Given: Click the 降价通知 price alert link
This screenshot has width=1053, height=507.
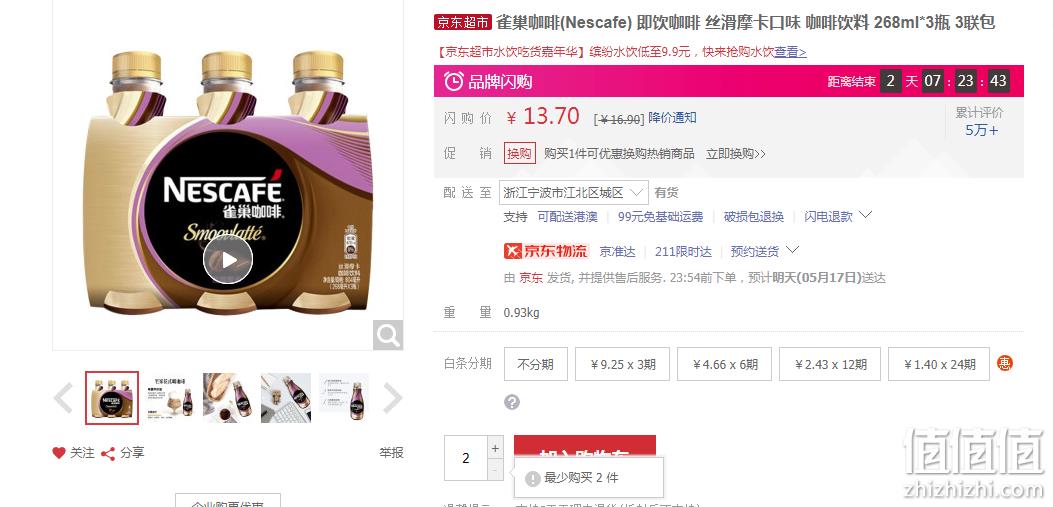Looking at the screenshot, I should (672, 118).
